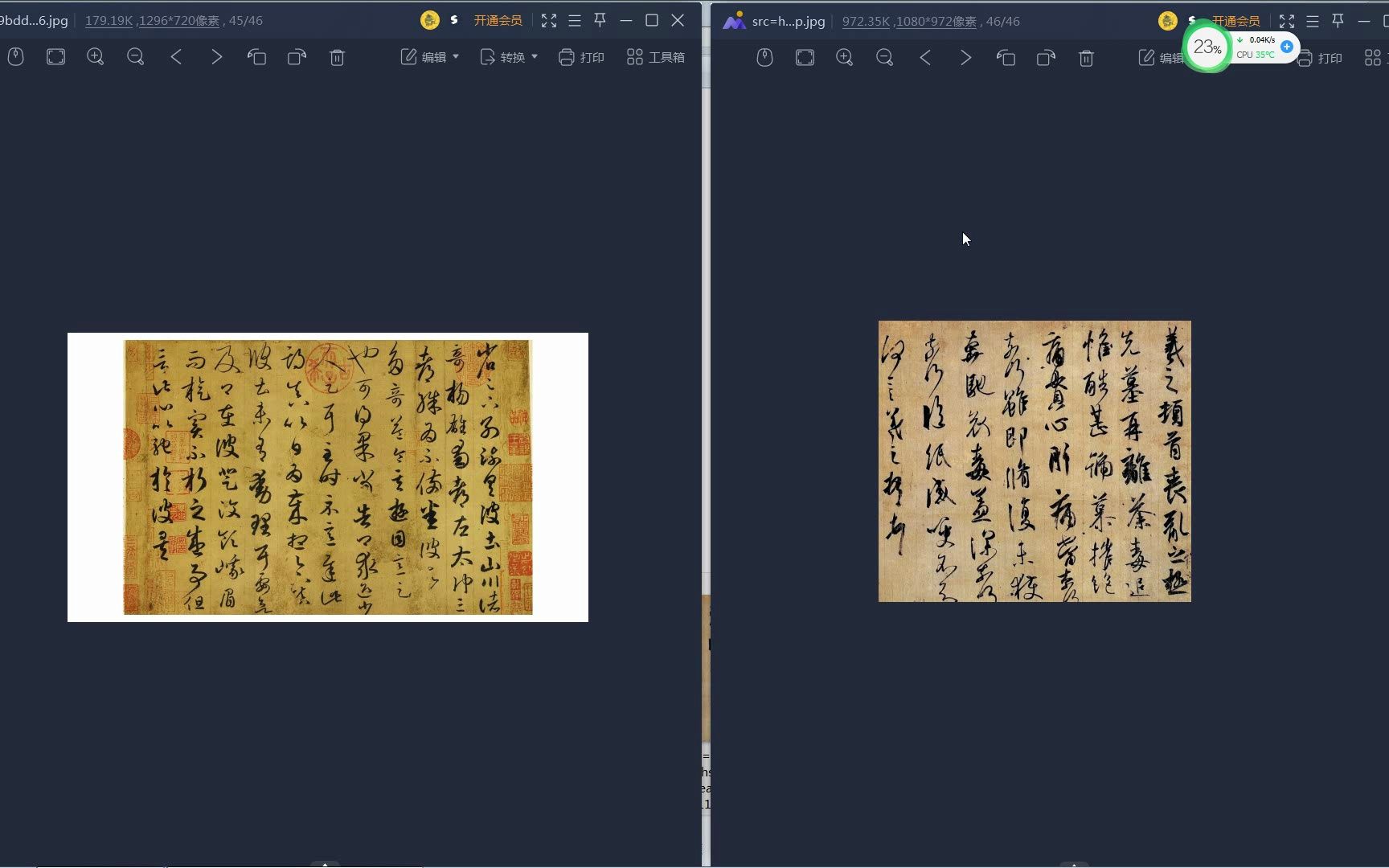Click 开通会员 link in left window
The image size is (1389, 868).
pyautogui.click(x=498, y=21)
